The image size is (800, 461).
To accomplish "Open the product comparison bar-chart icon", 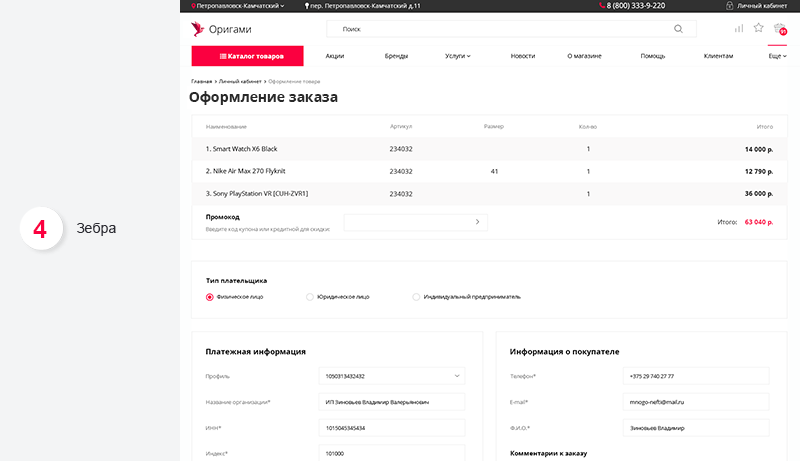I will [x=739, y=29].
